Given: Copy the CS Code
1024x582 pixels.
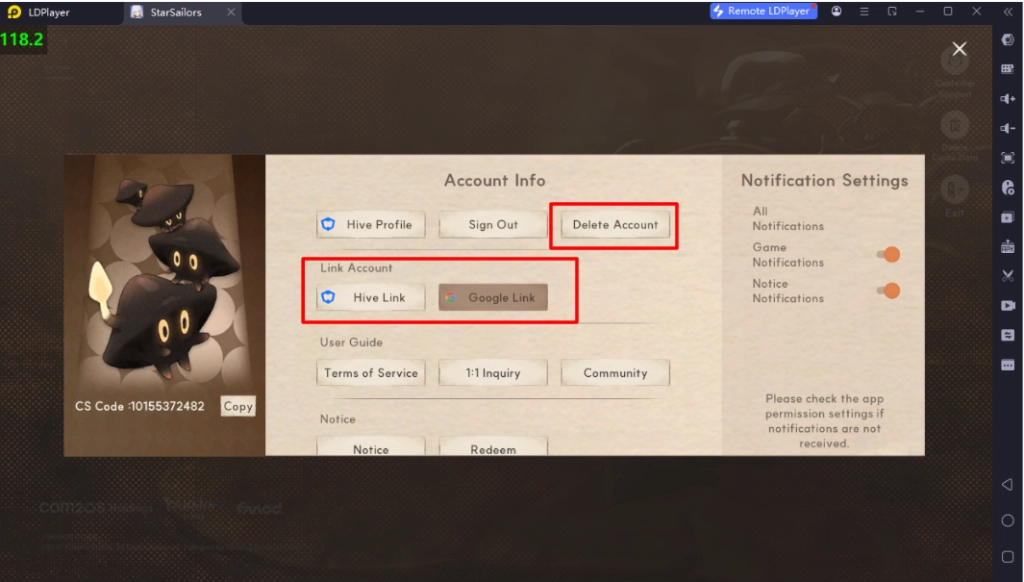Looking at the screenshot, I should [238, 406].
